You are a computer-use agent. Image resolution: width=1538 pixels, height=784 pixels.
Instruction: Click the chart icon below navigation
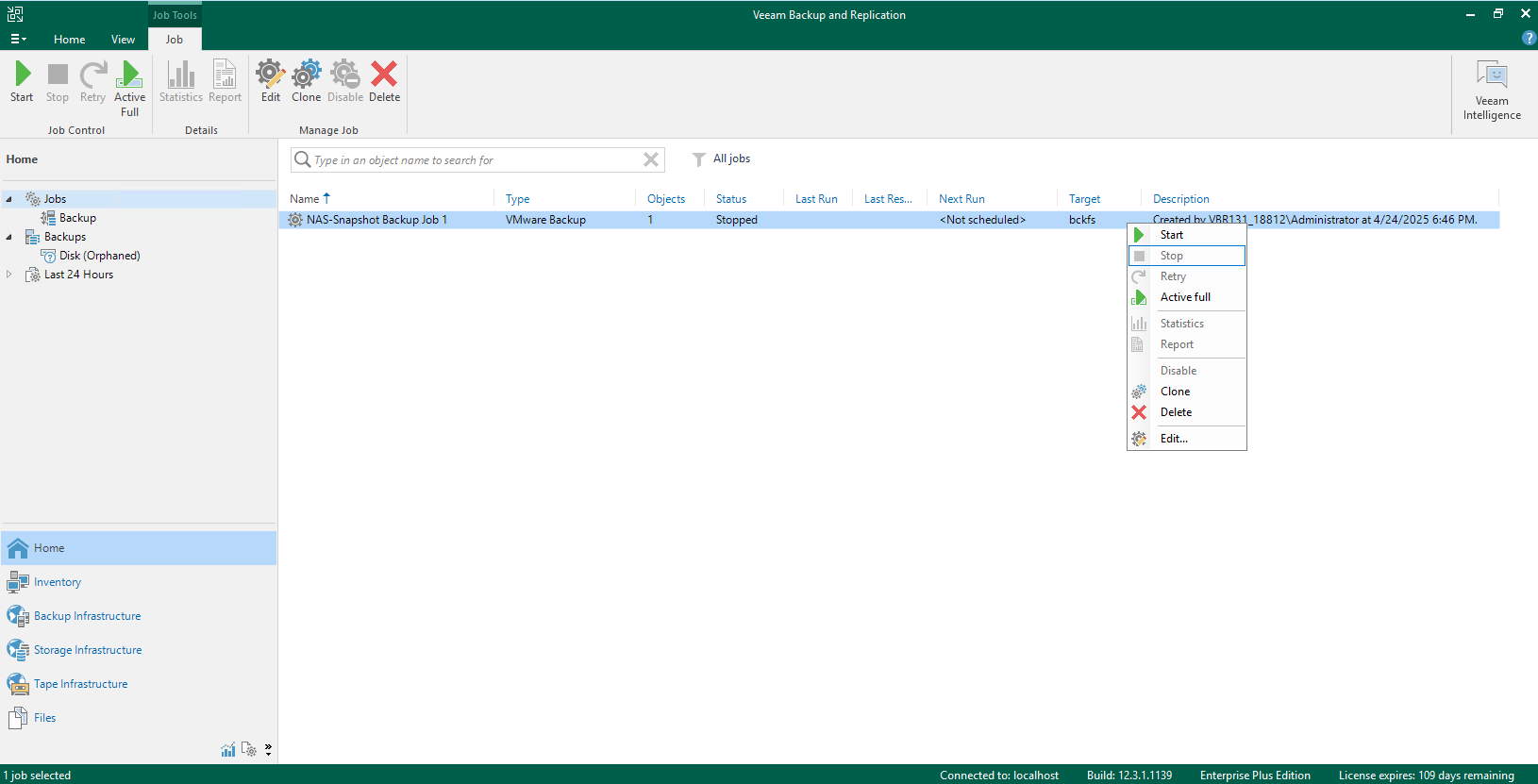click(x=228, y=749)
